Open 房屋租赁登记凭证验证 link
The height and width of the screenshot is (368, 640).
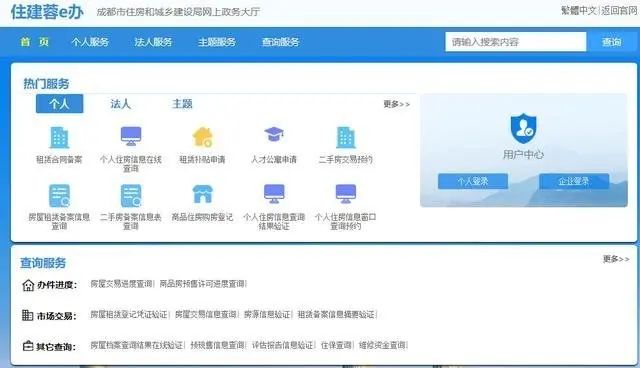pos(129,314)
